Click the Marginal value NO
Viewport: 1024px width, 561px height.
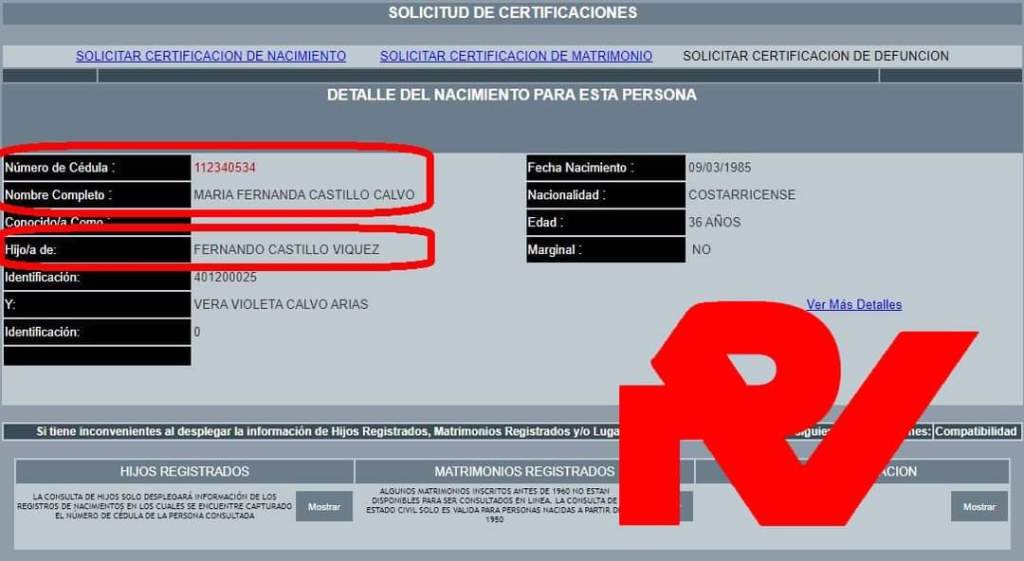(x=701, y=250)
